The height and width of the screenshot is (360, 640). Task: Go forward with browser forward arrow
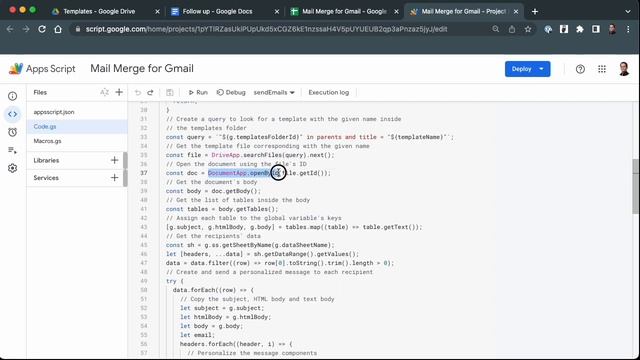coord(26,29)
